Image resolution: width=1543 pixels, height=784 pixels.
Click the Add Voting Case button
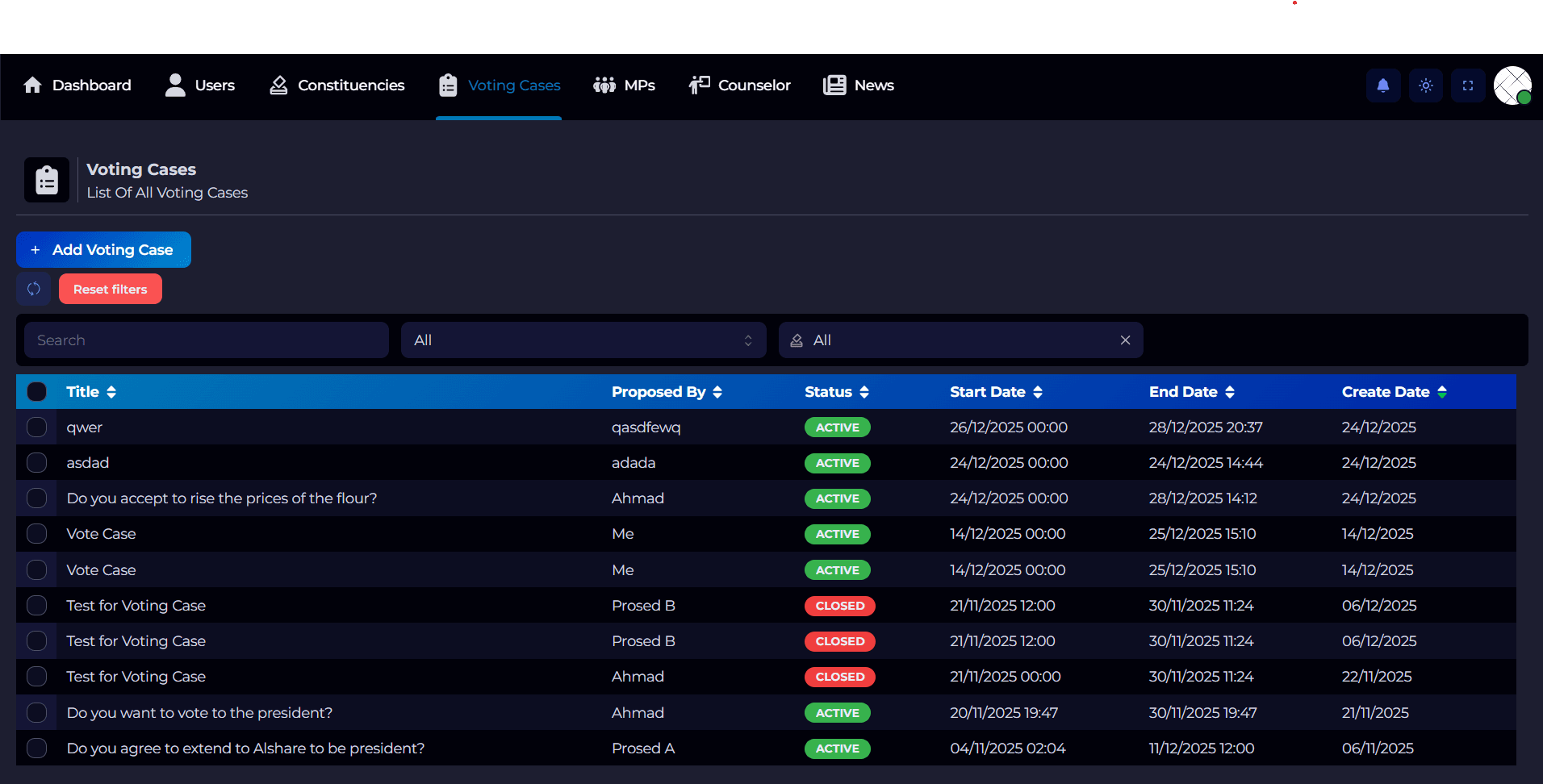pos(103,250)
